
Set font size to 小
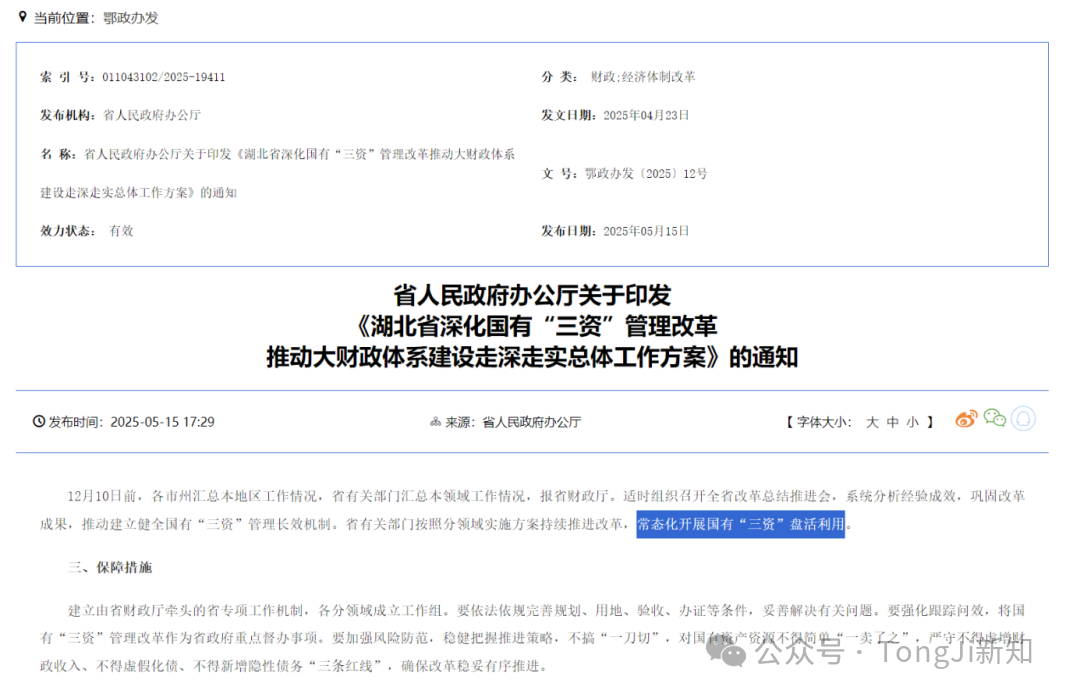pos(913,423)
